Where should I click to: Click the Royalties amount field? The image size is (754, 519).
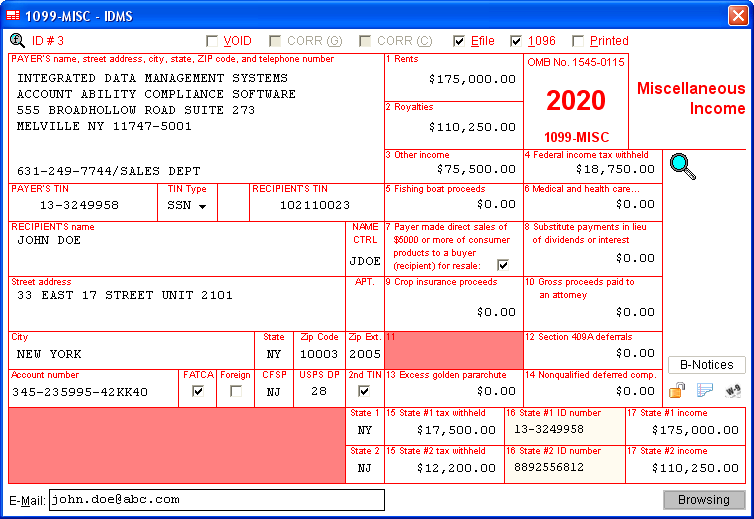[x=454, y=127]
